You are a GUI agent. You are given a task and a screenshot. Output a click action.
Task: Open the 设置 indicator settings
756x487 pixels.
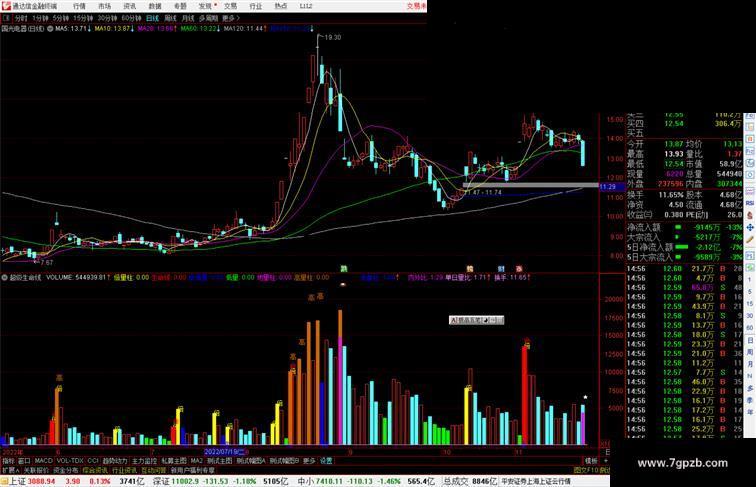326,461
